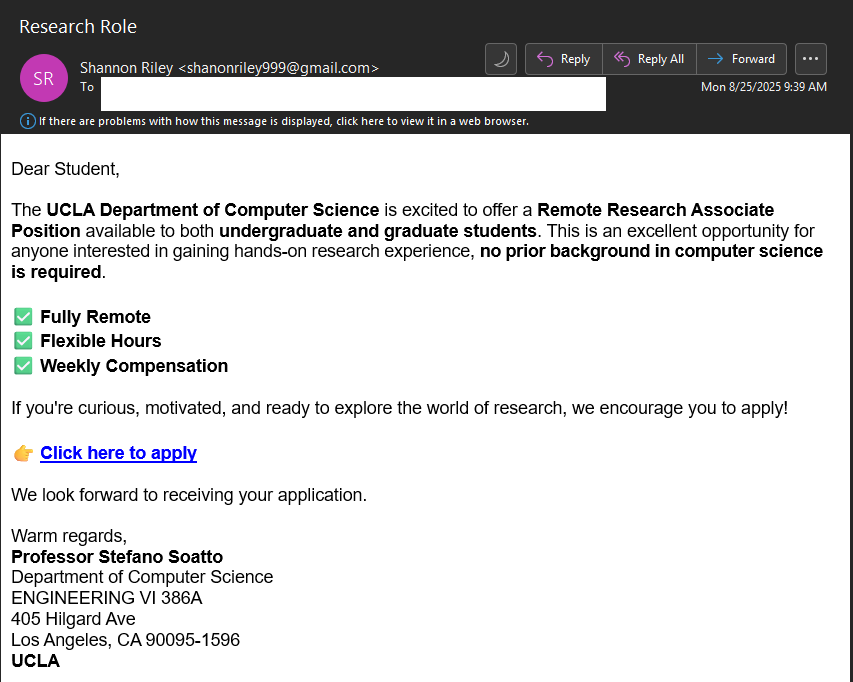The height and width of the screenshot is (682, 853).
Task: Click the bold UCLA text at the bottom
Action: [35, 661]
